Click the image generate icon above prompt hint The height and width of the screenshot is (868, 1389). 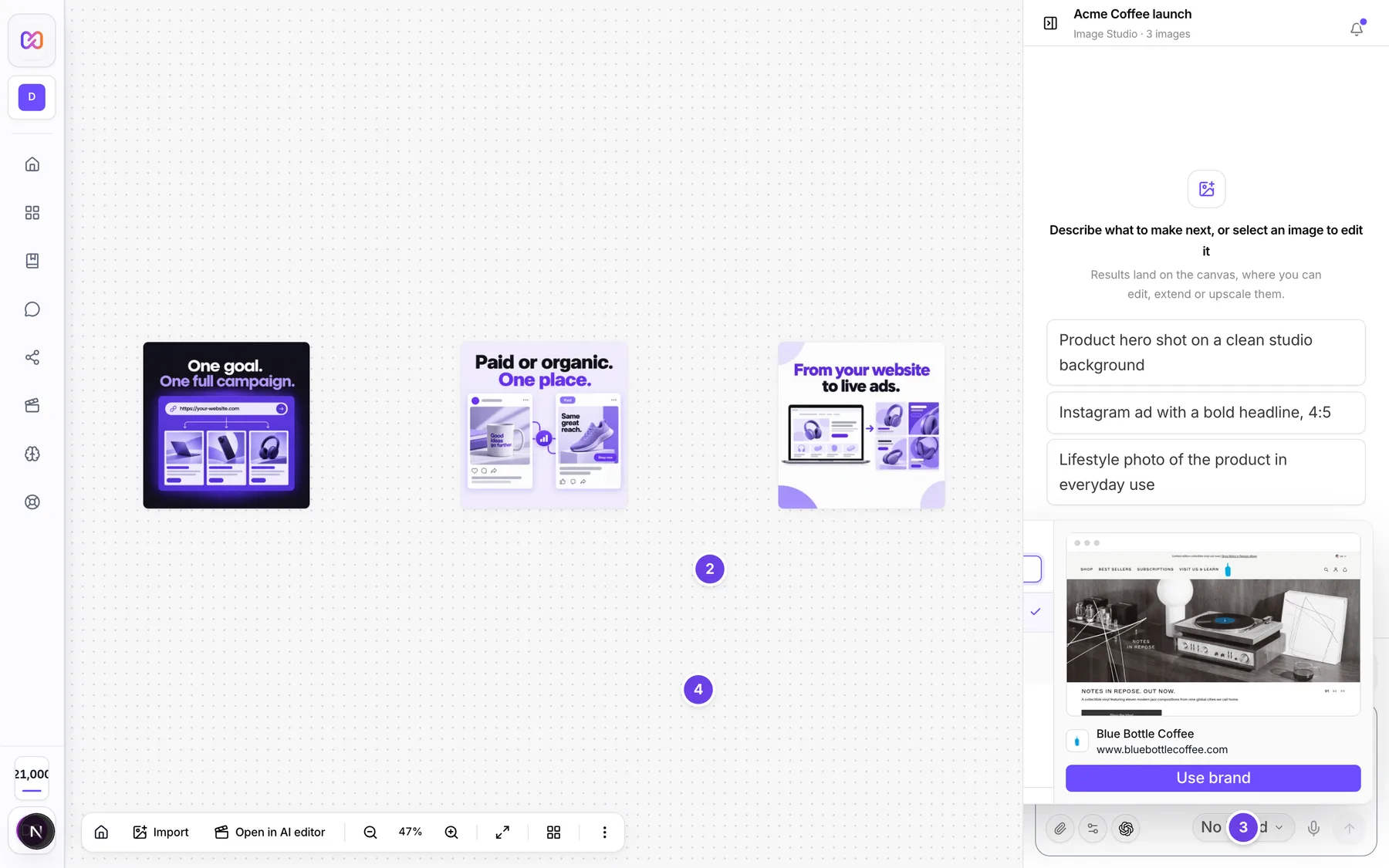[1206, 189]
